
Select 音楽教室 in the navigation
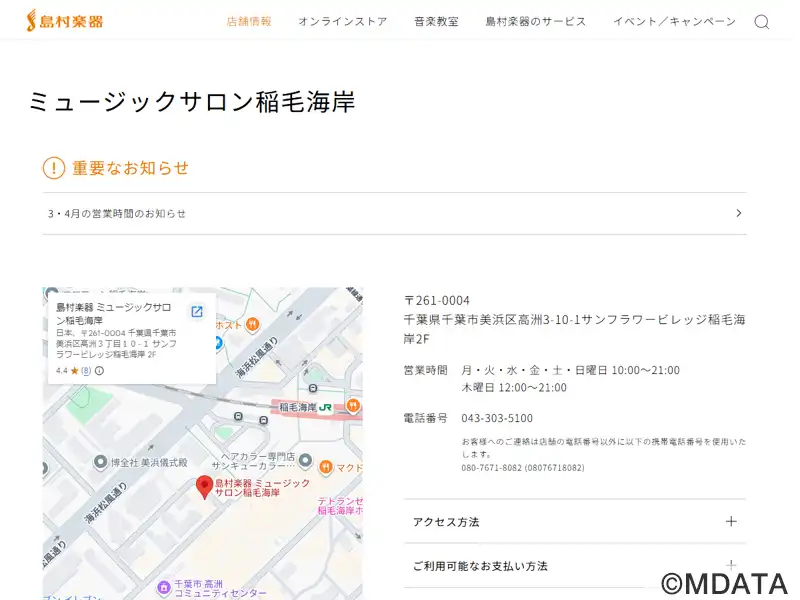tap(436, 21)
